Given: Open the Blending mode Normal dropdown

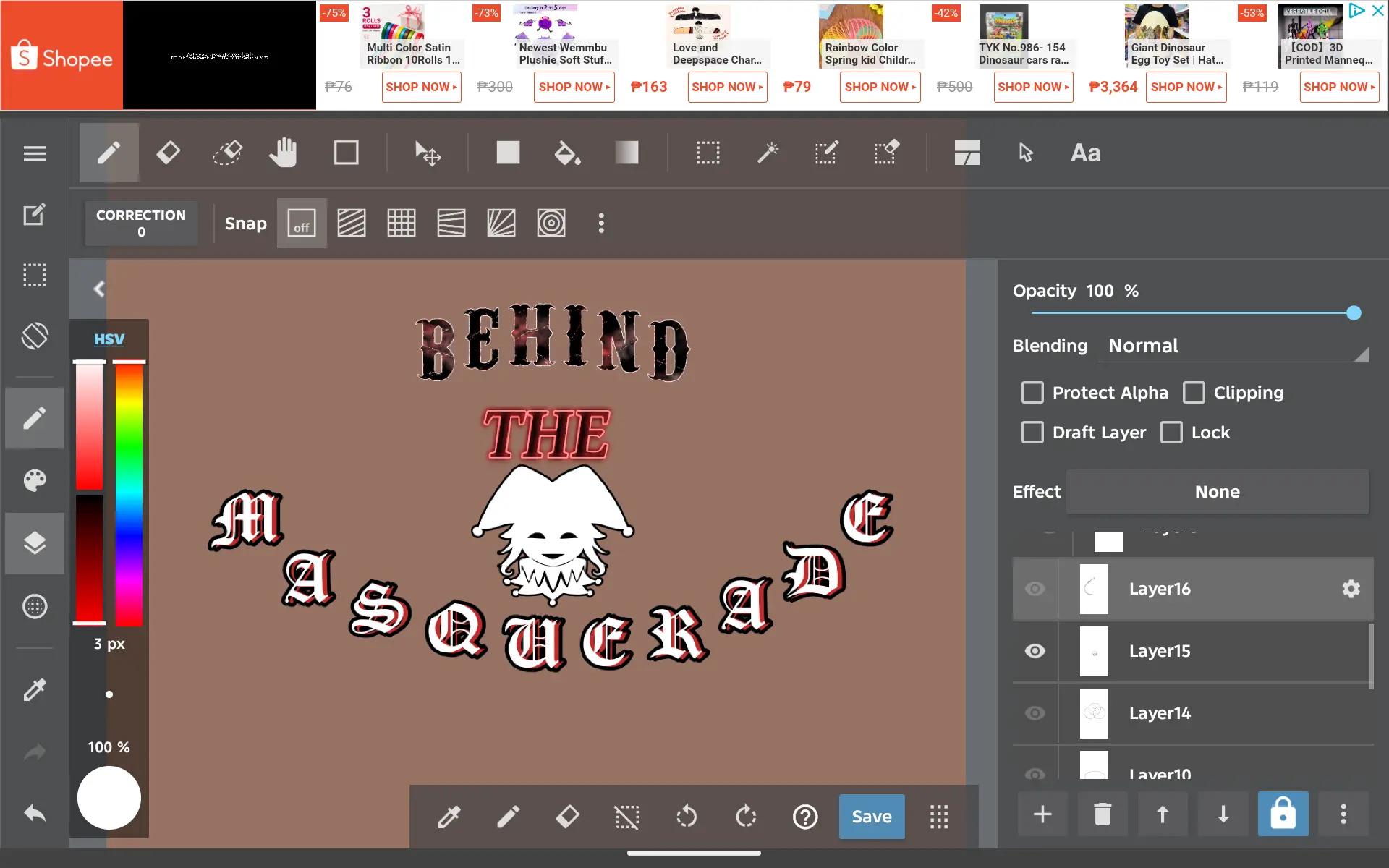Looking at the screenshot, I should pyautogui.click(x=1233, y=346).
